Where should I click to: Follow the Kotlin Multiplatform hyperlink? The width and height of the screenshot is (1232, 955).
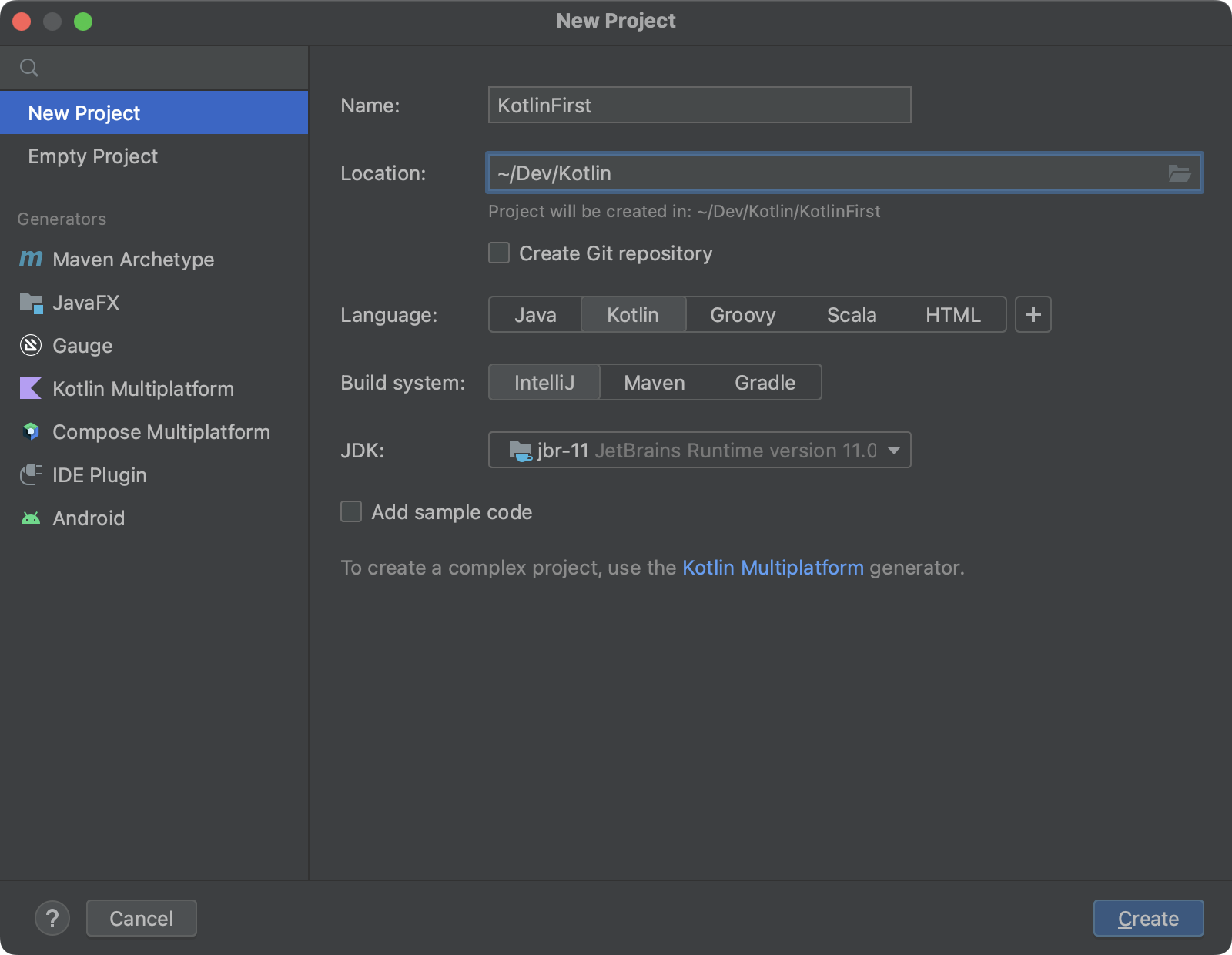(773, 568)
